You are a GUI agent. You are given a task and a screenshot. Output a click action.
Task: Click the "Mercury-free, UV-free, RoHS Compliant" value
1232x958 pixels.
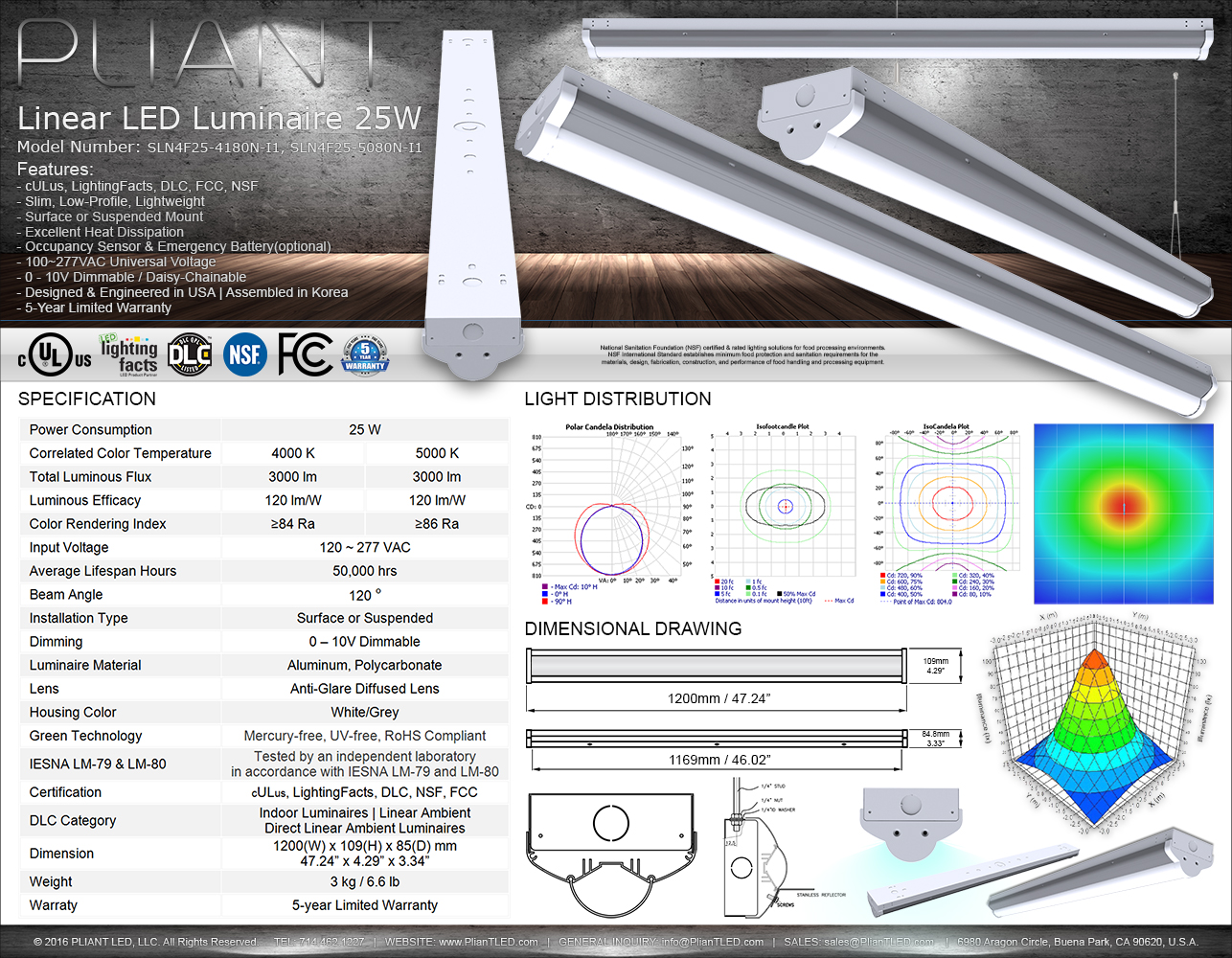coord(365,736)
